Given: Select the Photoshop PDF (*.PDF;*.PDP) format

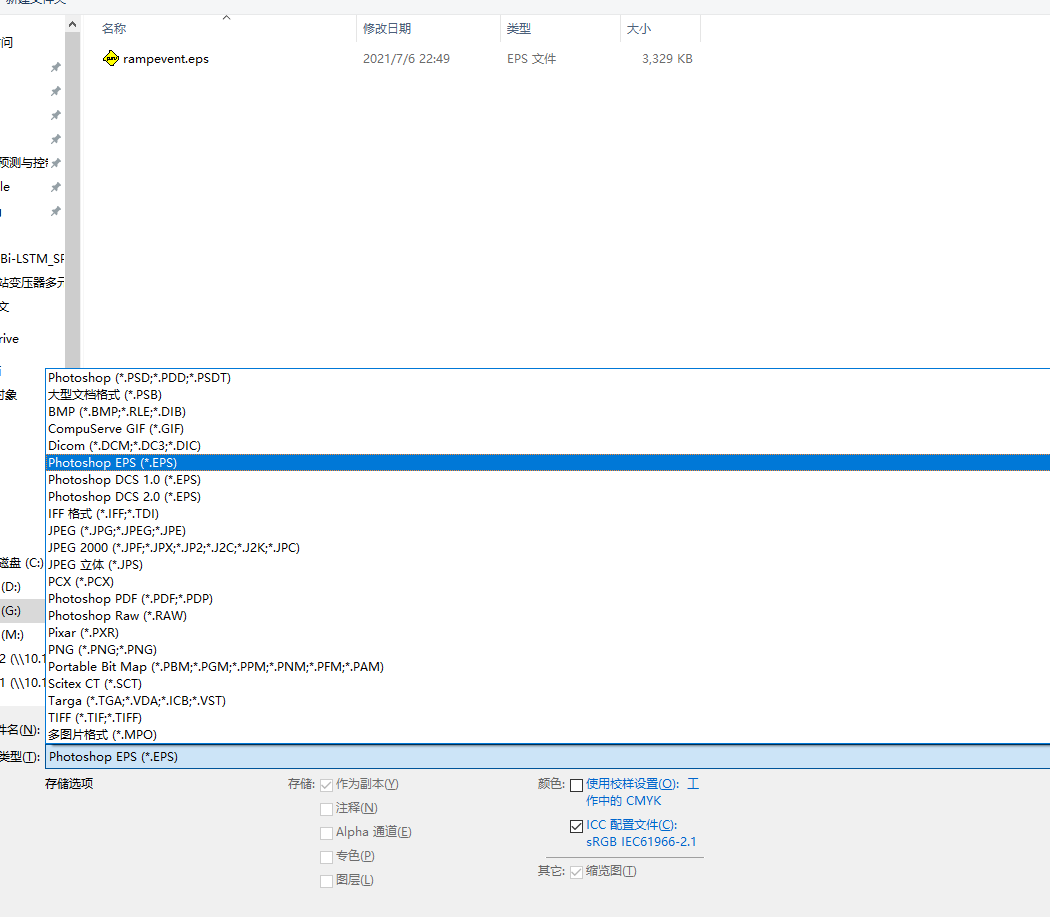Looking at the screenshot, I should 548,599.
